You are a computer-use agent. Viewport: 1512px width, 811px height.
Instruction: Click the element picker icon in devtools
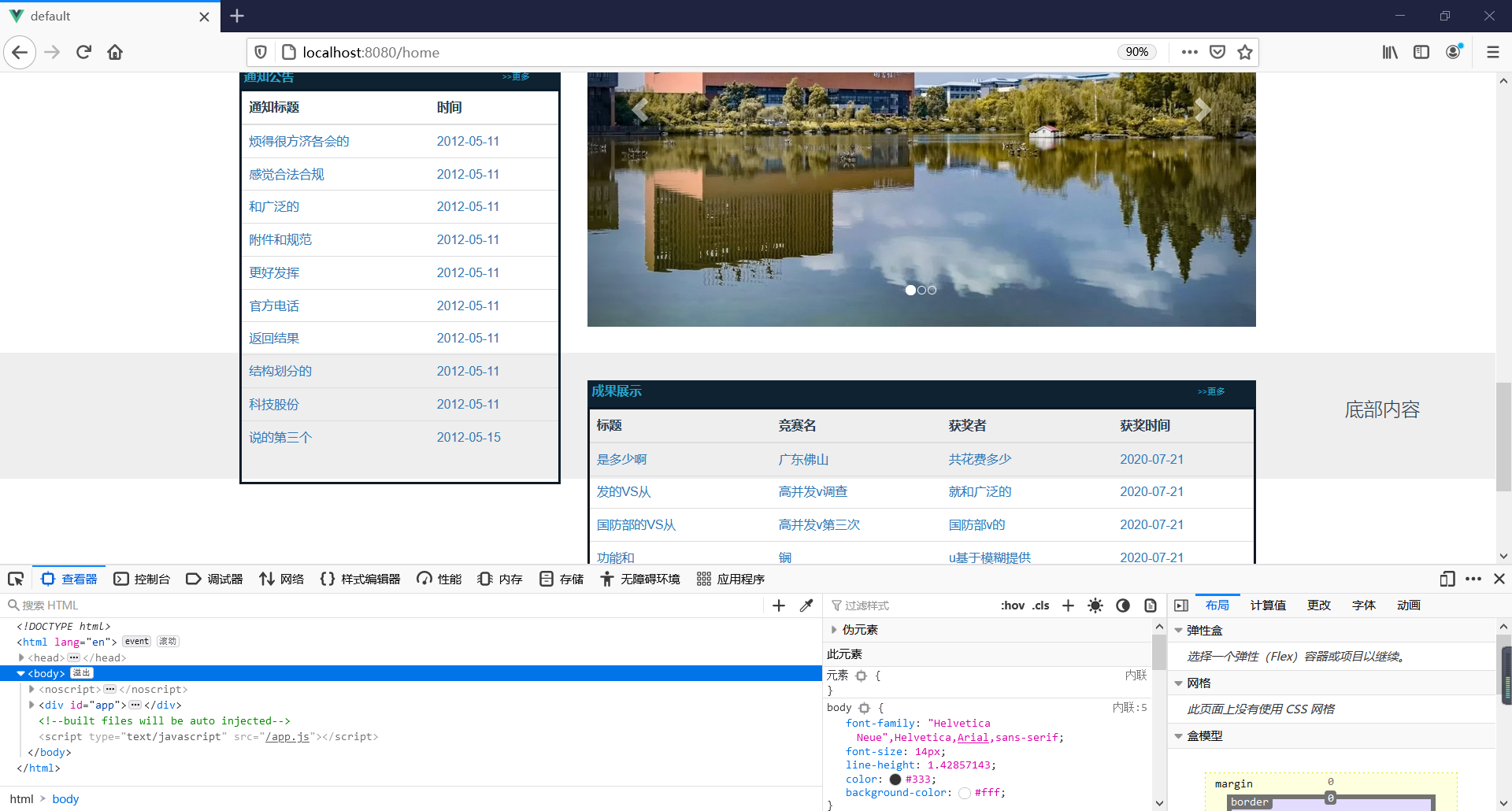pyautogui.click(x=16, y=579)
